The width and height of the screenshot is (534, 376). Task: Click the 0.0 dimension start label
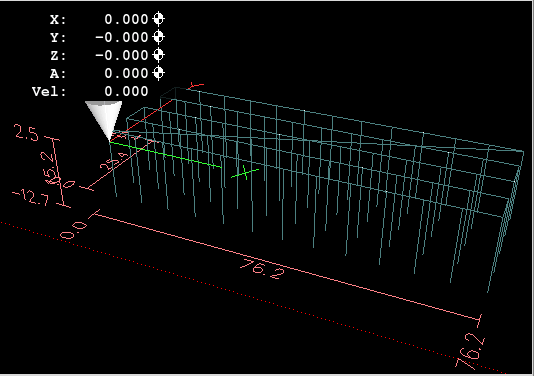[x=74, y=230]
